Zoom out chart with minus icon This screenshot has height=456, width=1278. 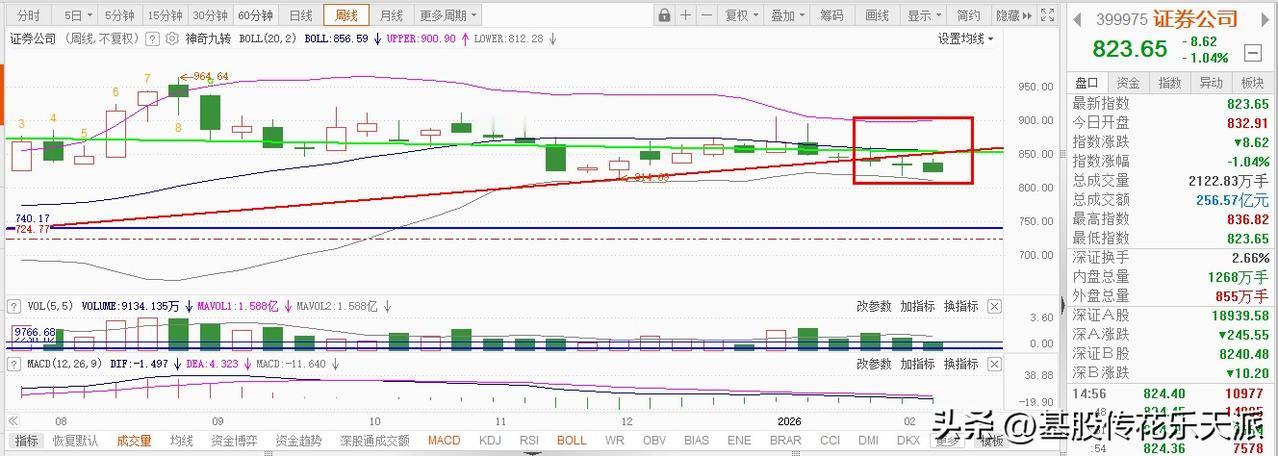click(x=707, y=15)
